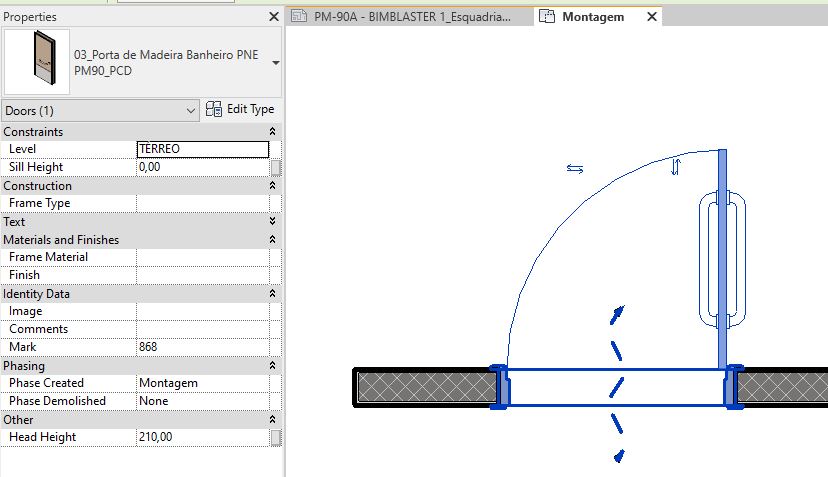Screen dimensions: 828x477
Task: Click the Edit Type icon
Action: (x=213, y=109)
